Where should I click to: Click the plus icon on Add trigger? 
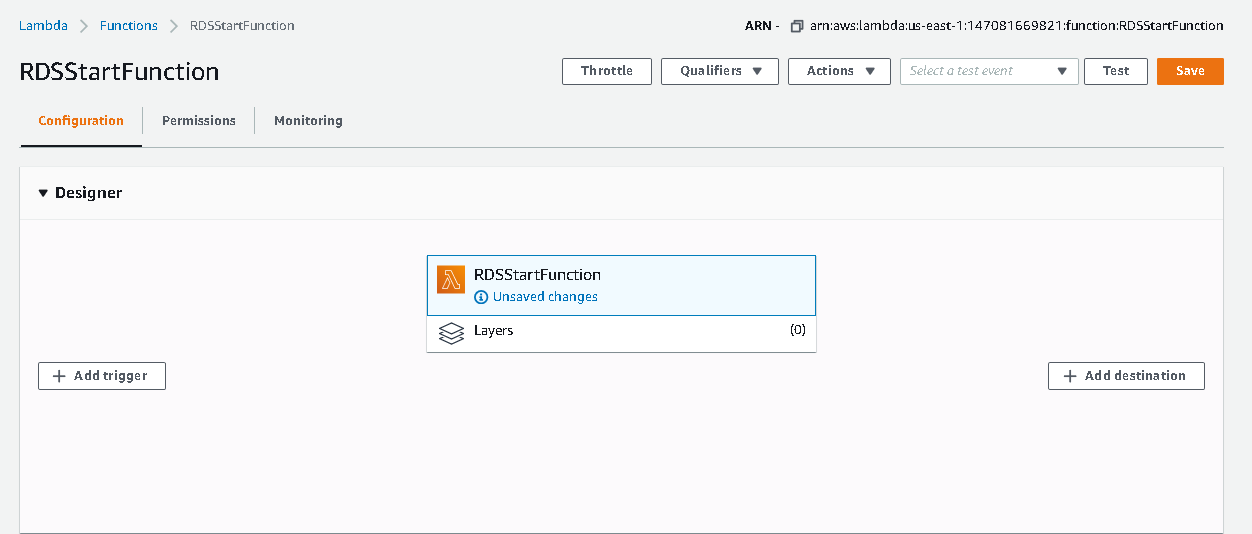[x=59, y=376]
